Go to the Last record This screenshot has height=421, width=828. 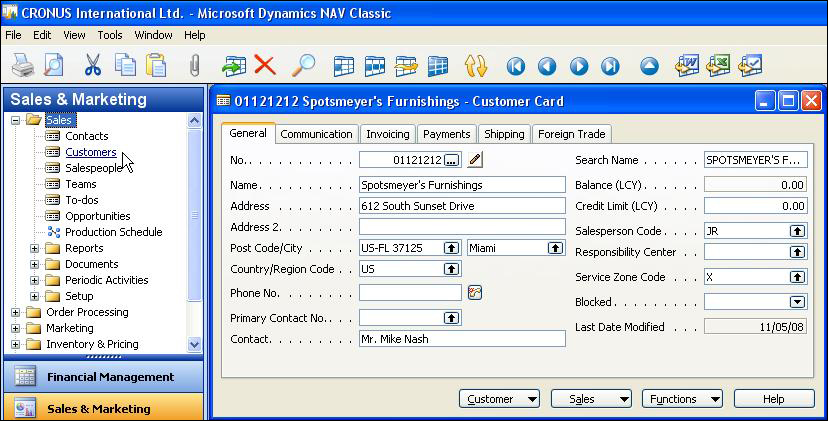pyautogui.click(x=610, y=67)
